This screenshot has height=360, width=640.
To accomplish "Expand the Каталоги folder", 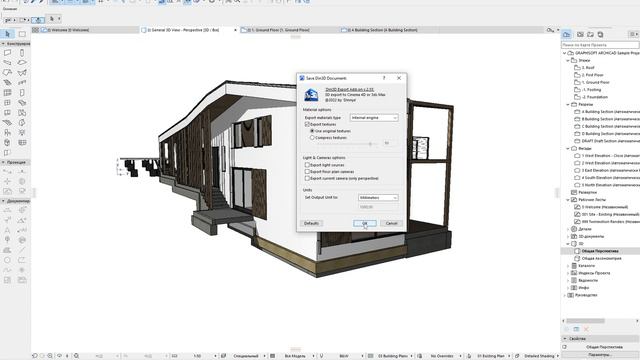I will (x=568, y=266).
